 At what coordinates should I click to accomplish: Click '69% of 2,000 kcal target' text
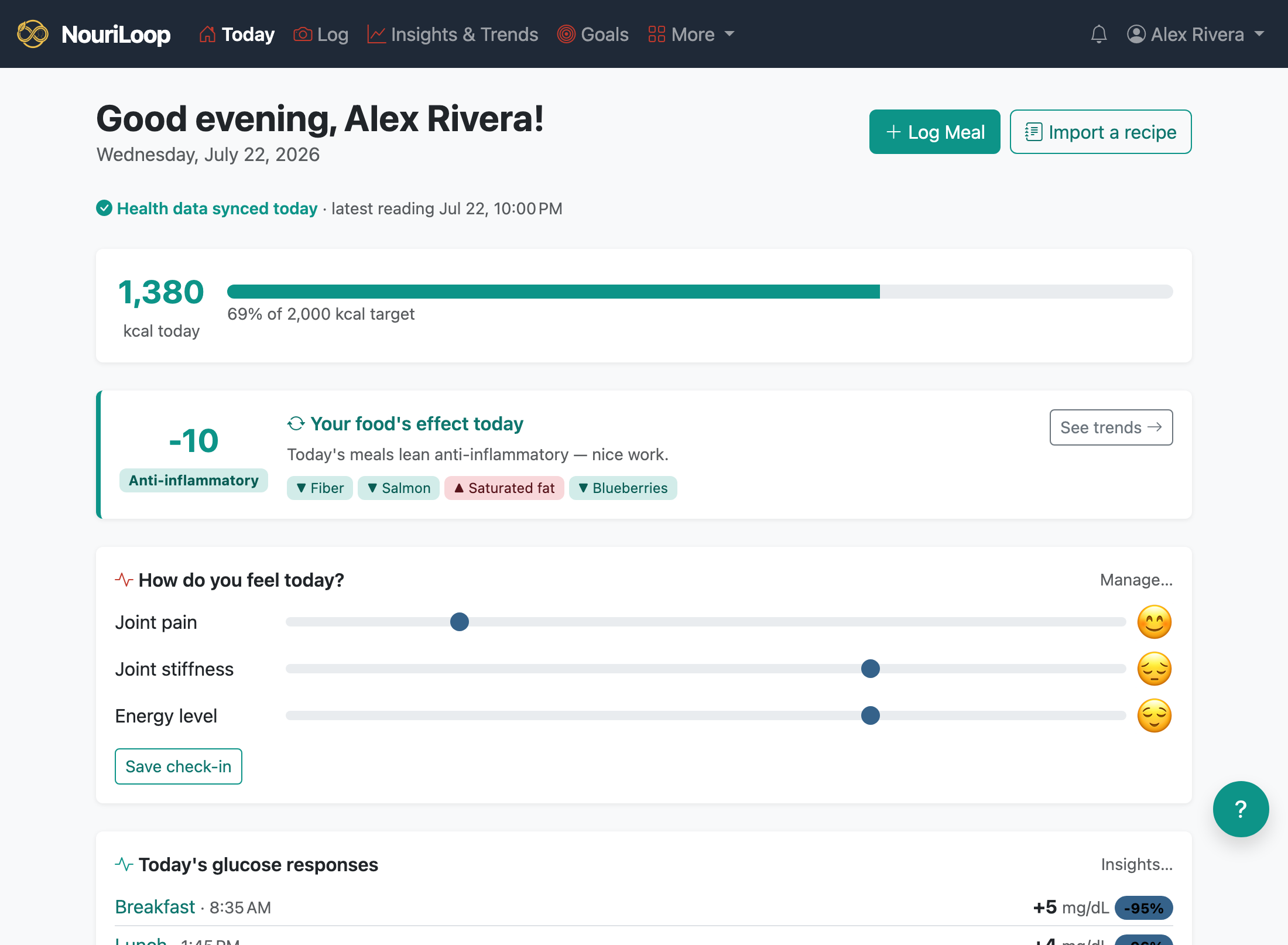click(321, 314)
